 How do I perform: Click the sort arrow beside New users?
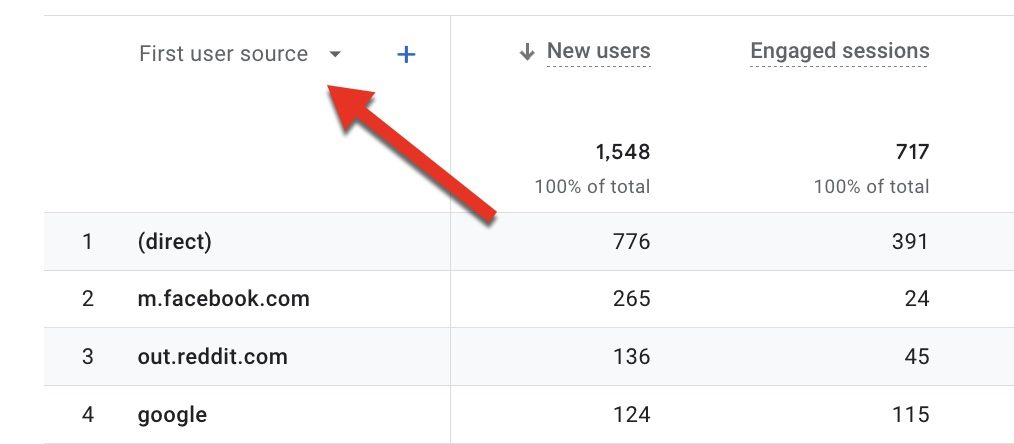coord(527,52)
